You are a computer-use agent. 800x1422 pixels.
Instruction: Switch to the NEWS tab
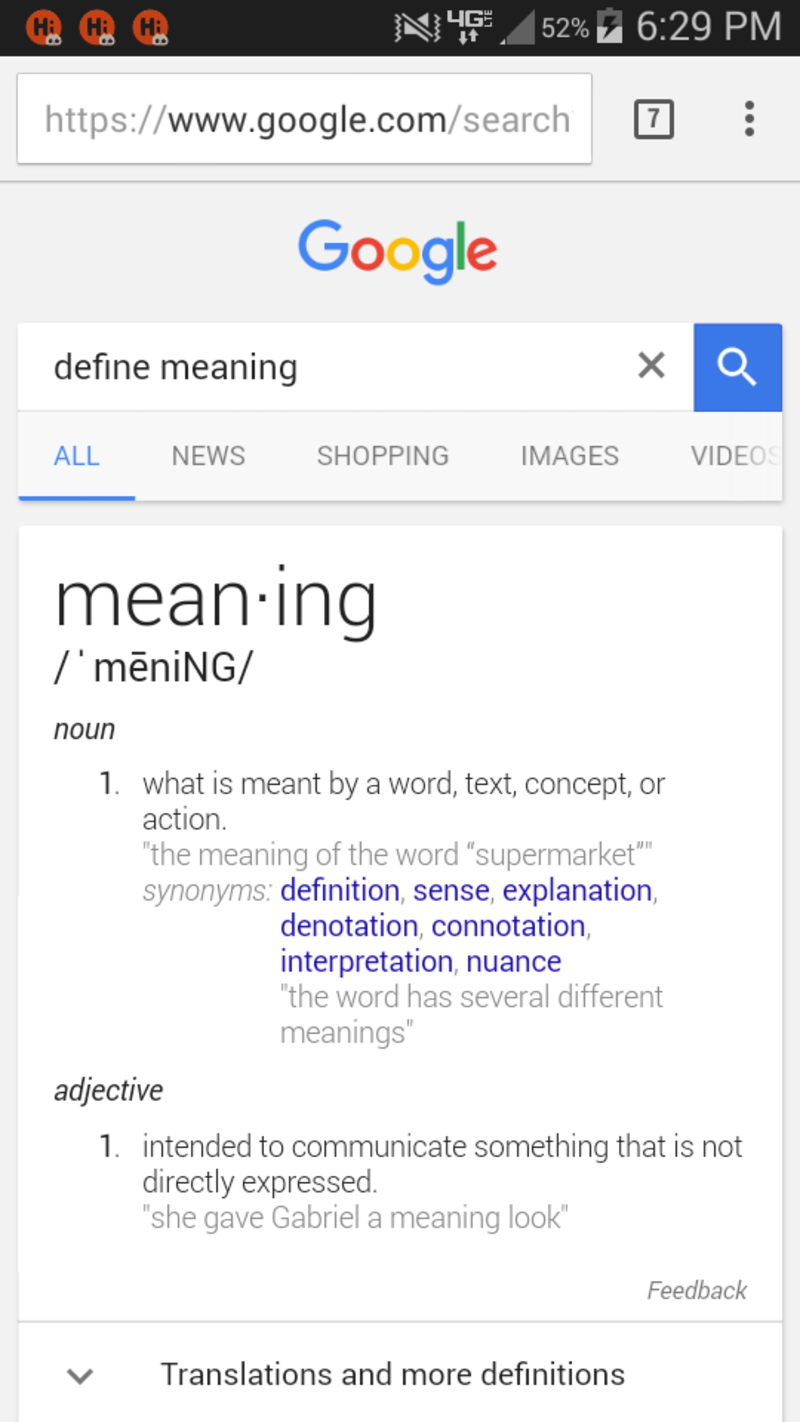click(x=207, y=456)
